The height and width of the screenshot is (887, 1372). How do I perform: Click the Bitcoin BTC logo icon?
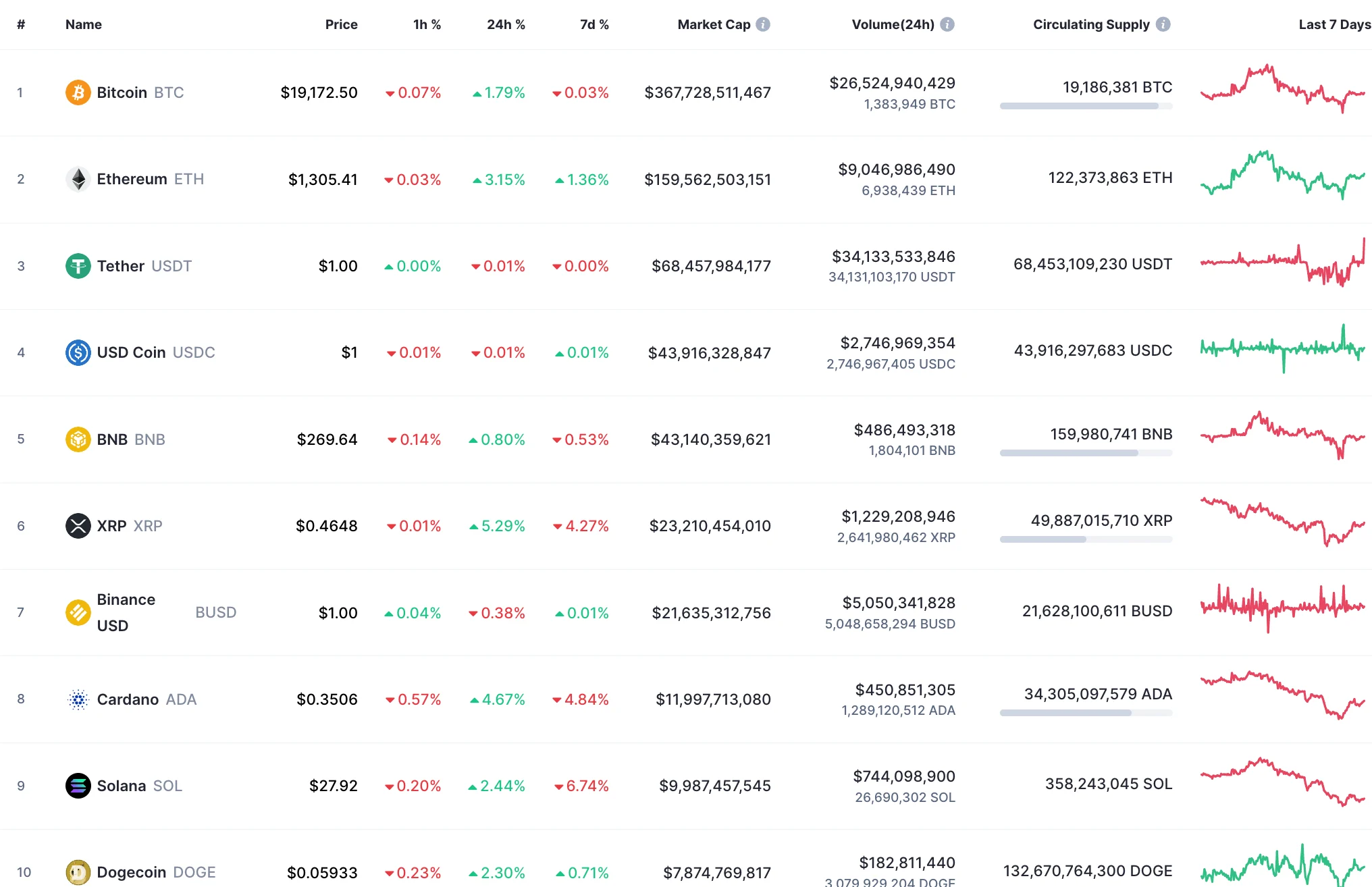pos(78,92)
